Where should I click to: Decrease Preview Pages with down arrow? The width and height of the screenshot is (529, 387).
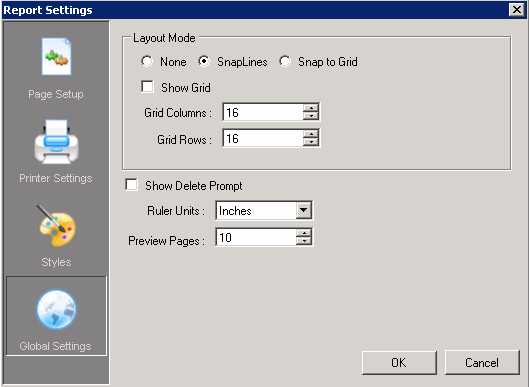tap(304, 241)
